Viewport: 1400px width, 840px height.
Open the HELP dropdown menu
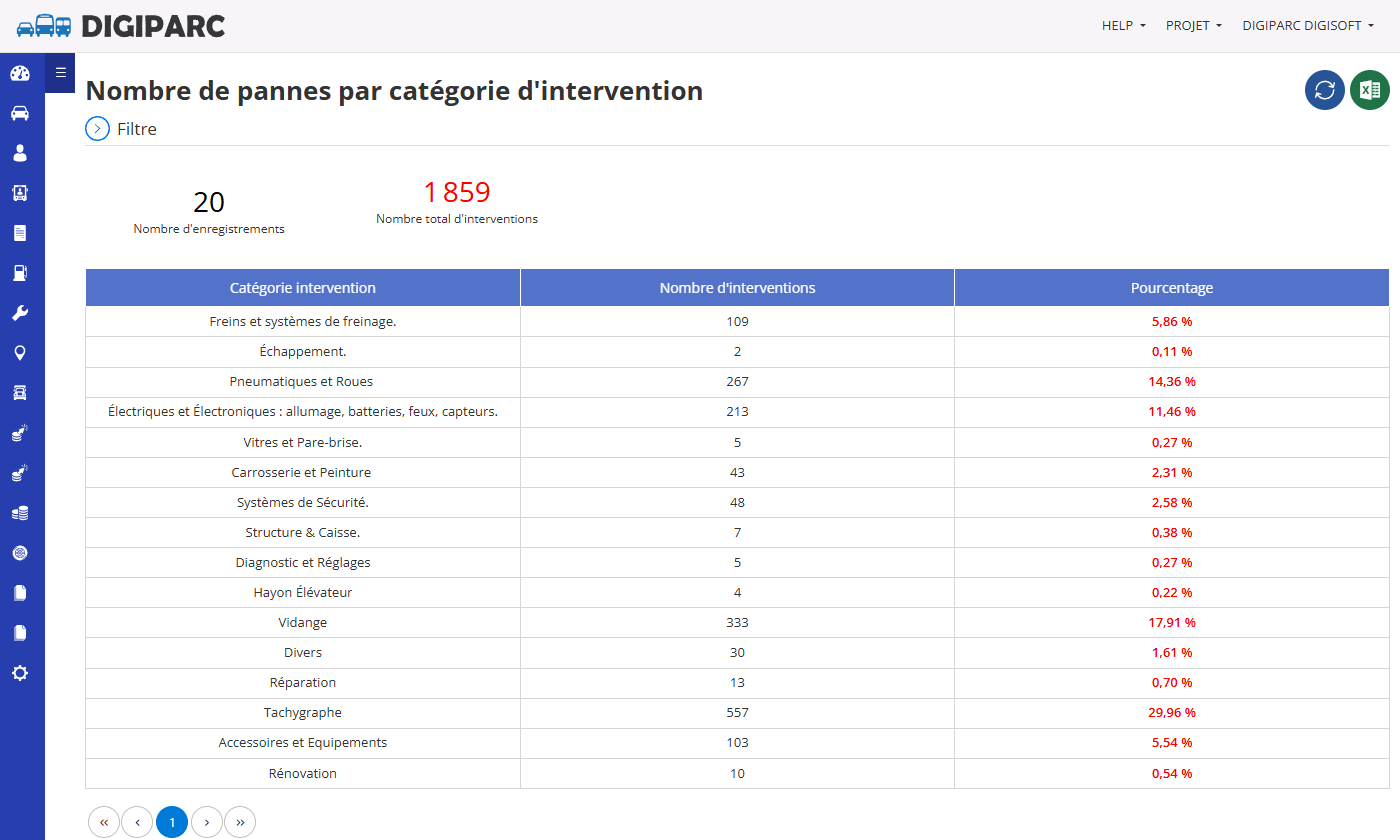click(1124, 26)
